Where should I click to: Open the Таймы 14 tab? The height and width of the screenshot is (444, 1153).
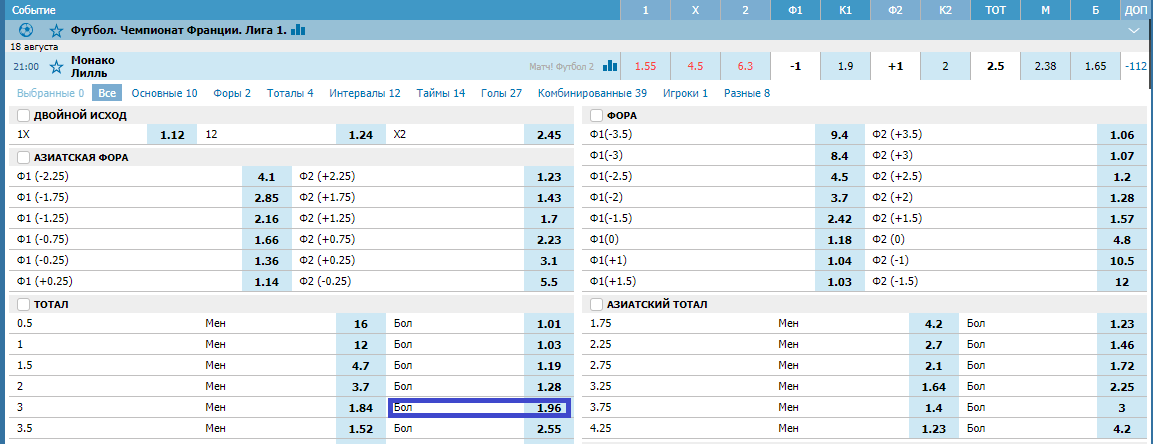[440, 93]
